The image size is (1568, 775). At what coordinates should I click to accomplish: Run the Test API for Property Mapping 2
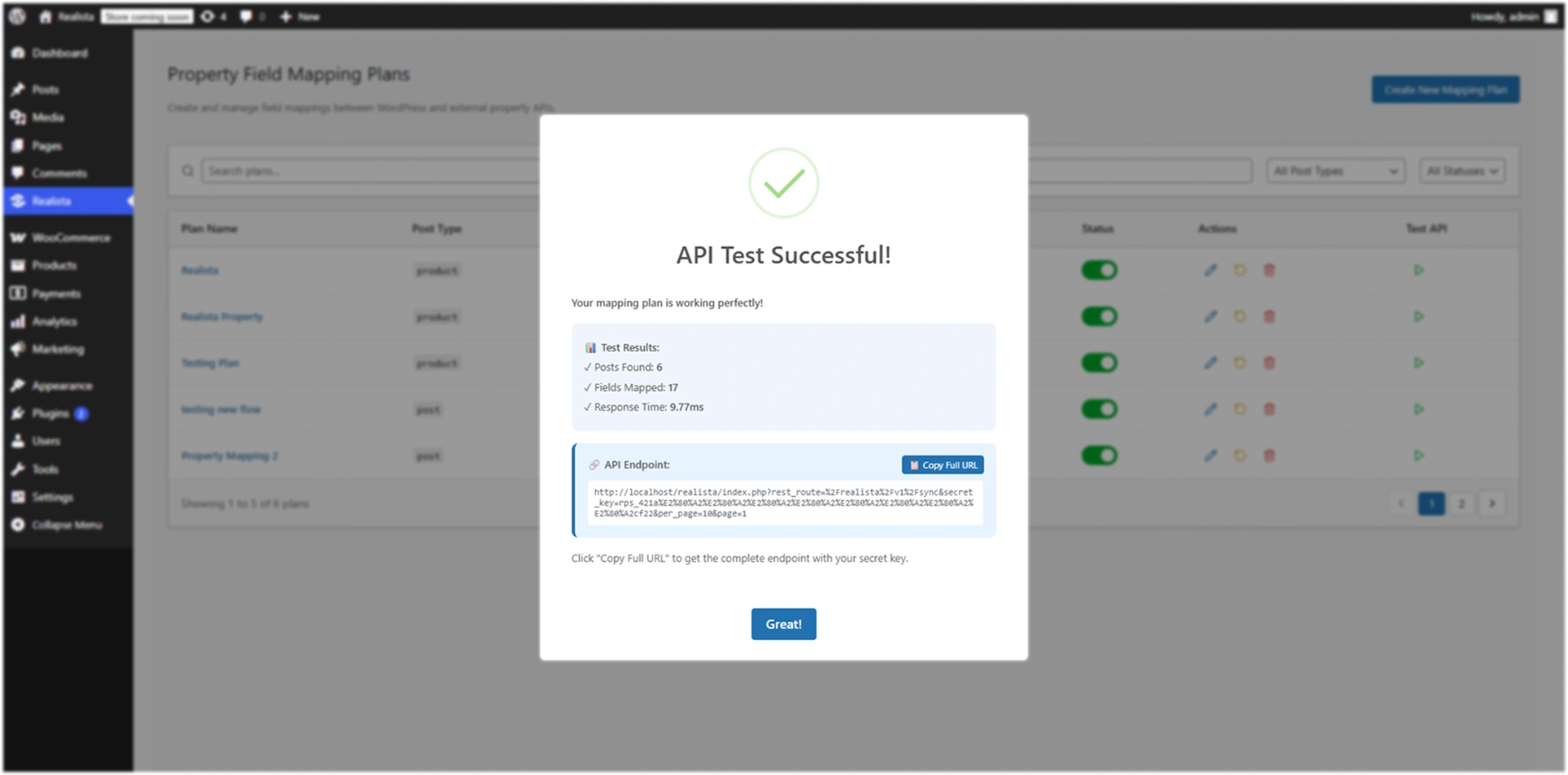(x=1419, y=455)
